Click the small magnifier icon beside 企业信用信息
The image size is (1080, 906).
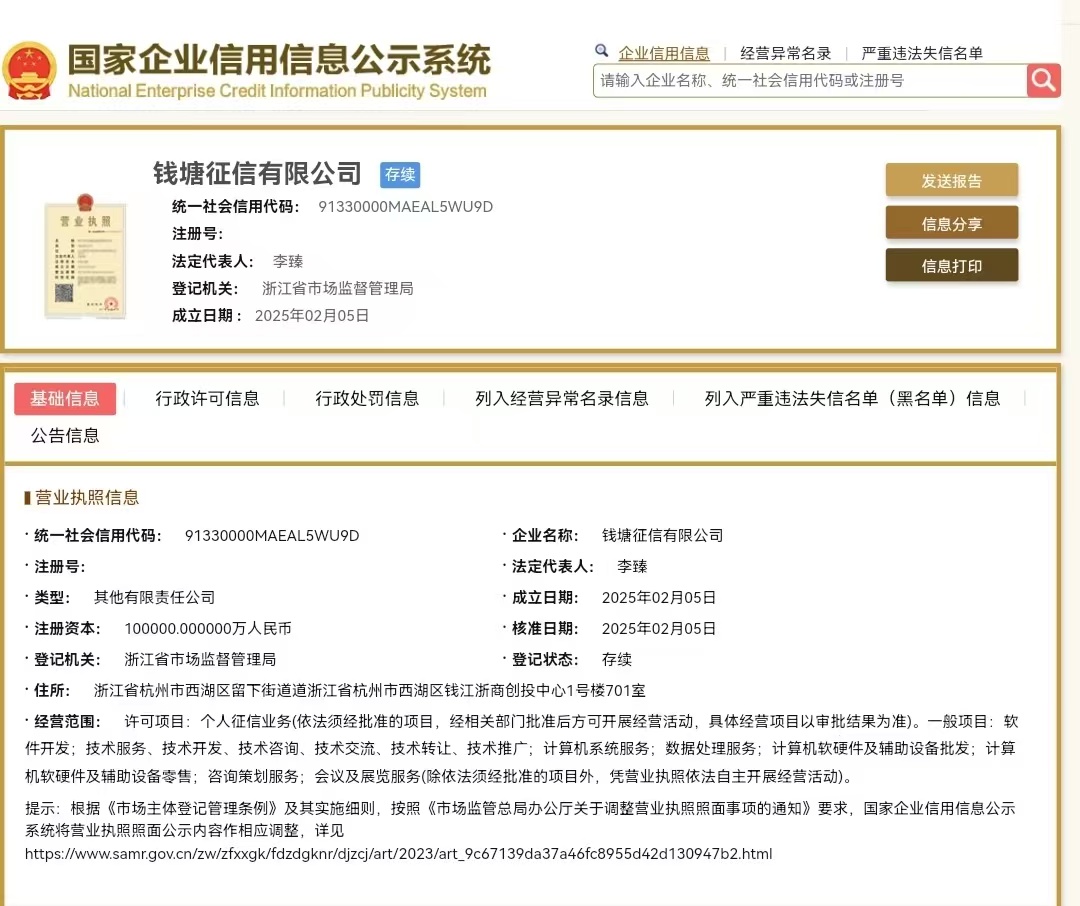(x=601, y=50)
